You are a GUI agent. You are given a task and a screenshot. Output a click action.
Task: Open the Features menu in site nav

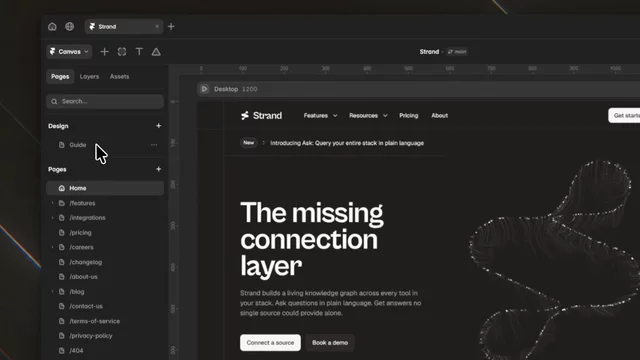coord(320,116)
